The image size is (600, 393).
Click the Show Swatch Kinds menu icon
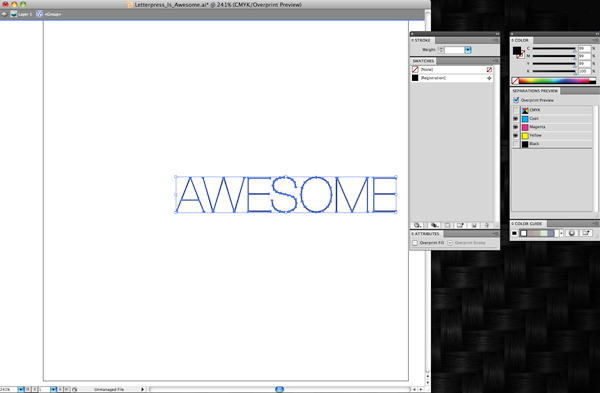point(434,225)
